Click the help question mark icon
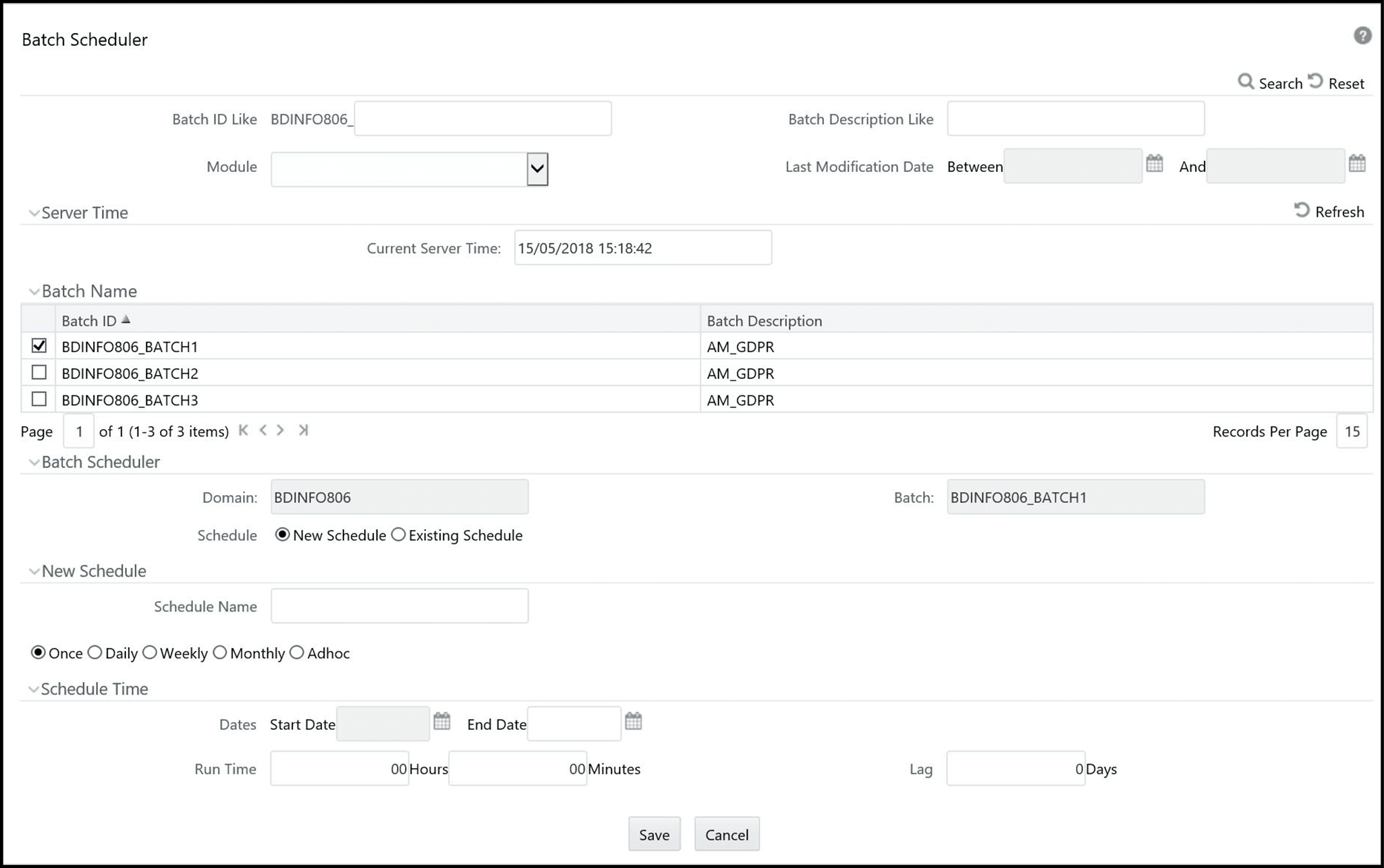 tap(1362, 36)
